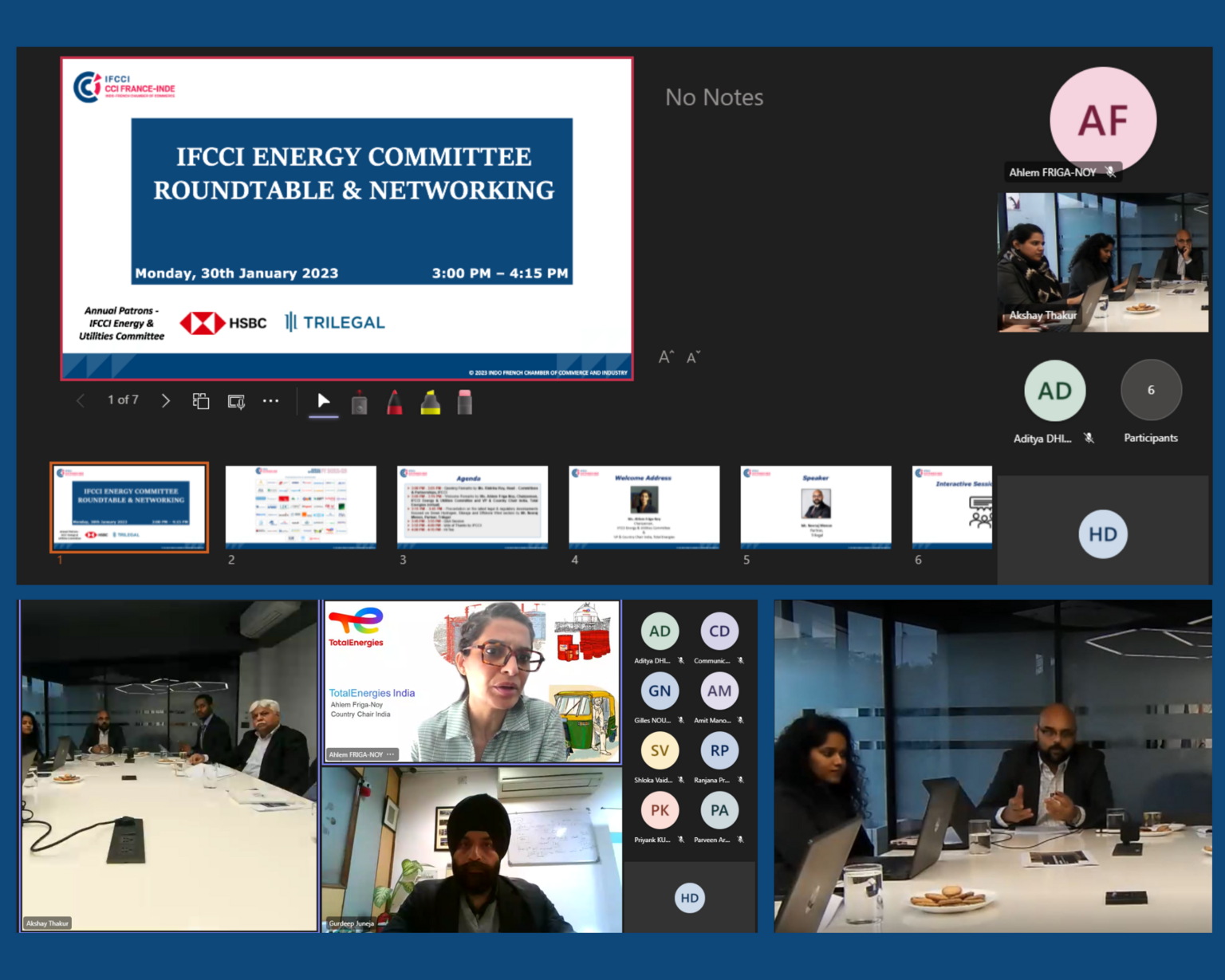Click Gurdeep Juneja's video tile
Screen dimensions: 1225x980
click(x=472, y=849)
